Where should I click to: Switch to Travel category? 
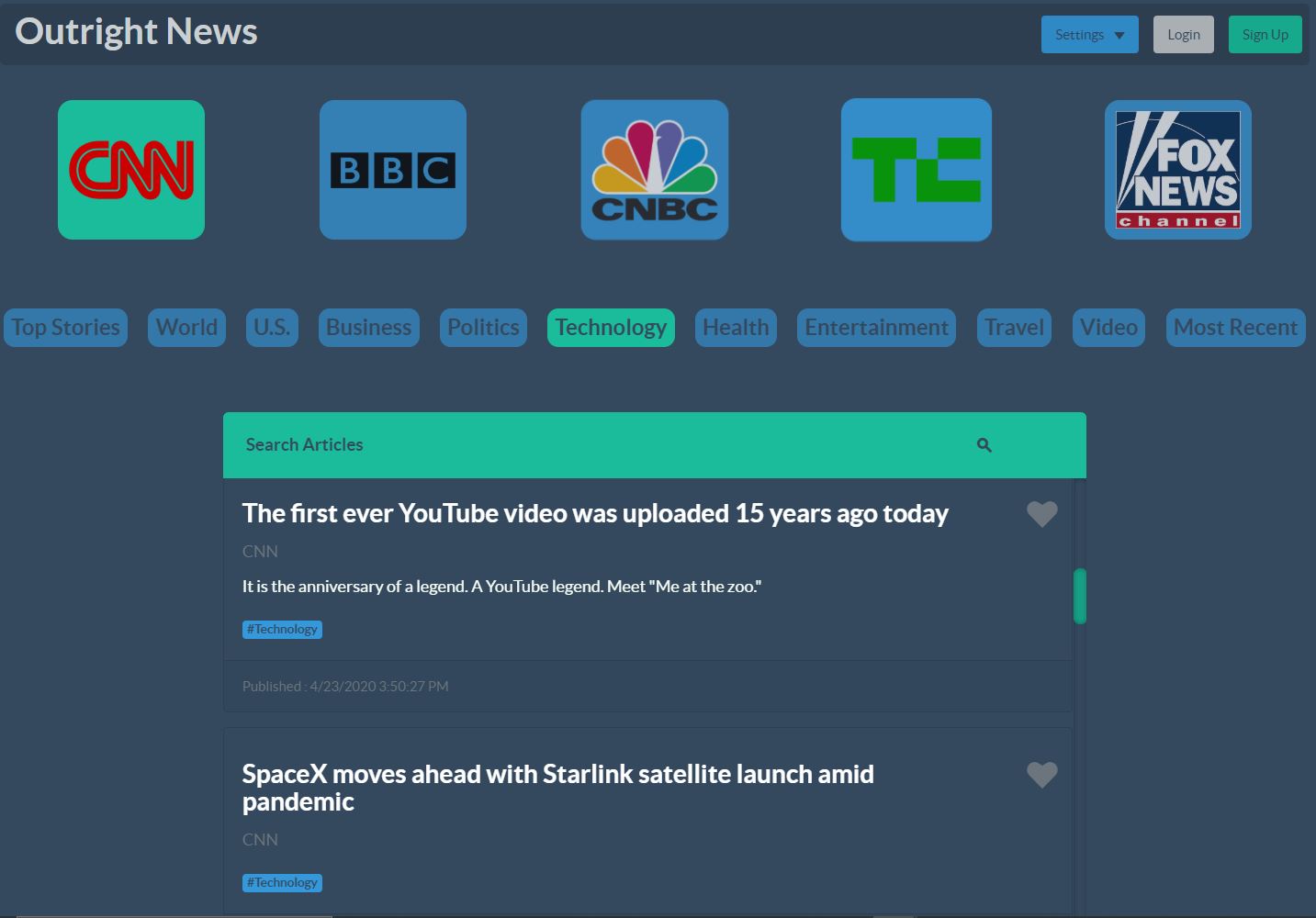tap(1014, 328)
